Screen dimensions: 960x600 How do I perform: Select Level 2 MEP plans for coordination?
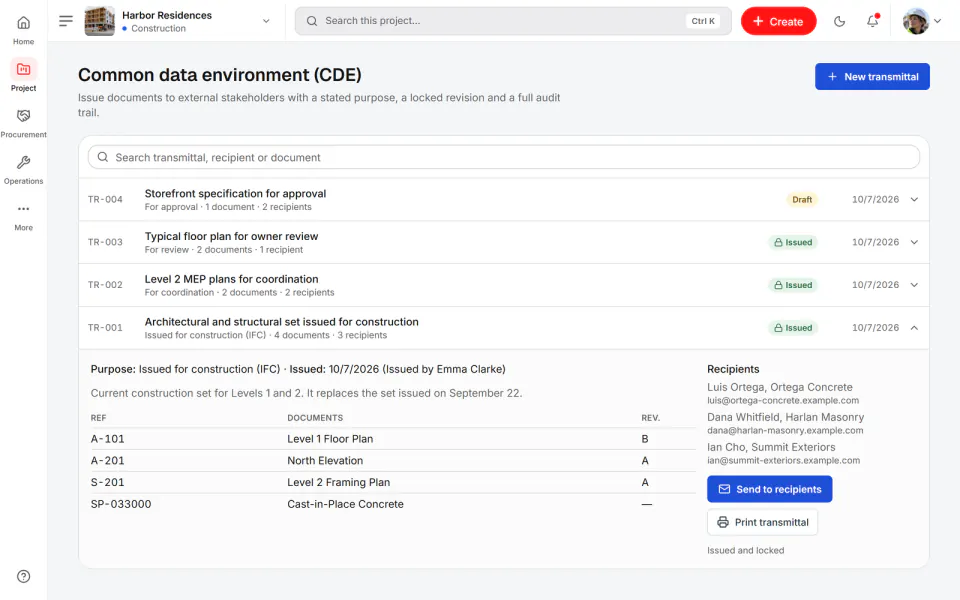pyautogui.click(x=231, y=279)
